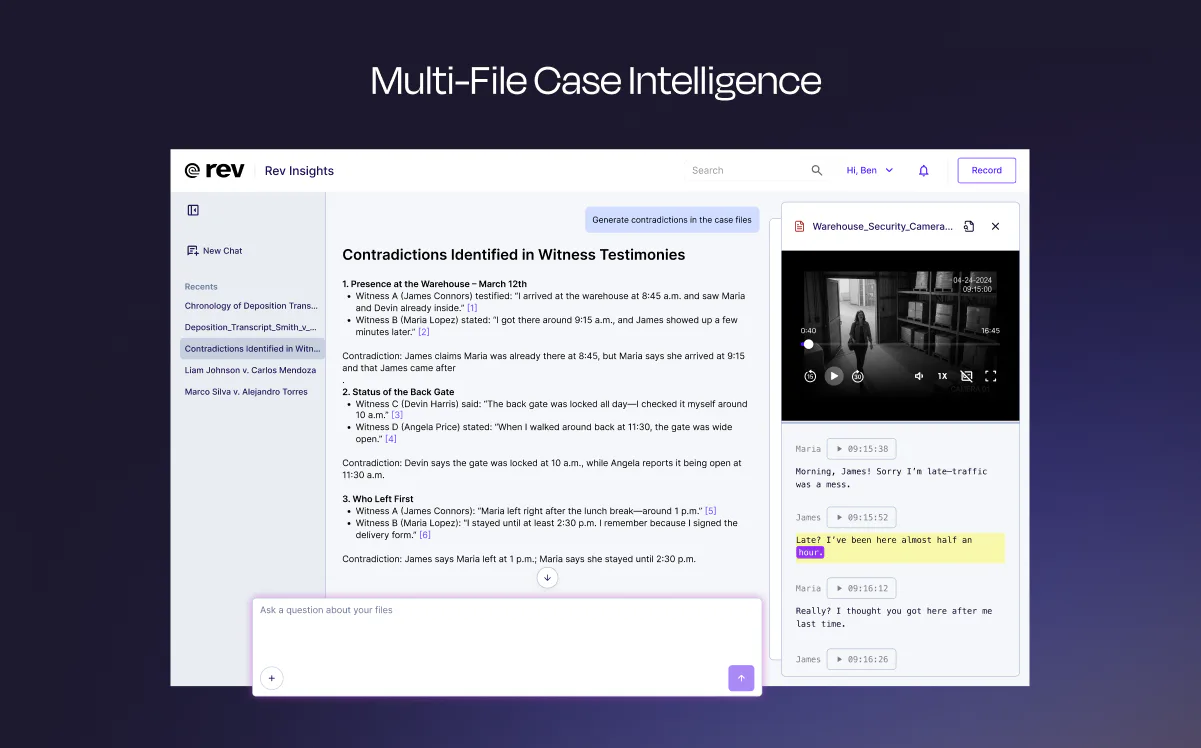Jump to latest with down arrow button

pos(547,577)
